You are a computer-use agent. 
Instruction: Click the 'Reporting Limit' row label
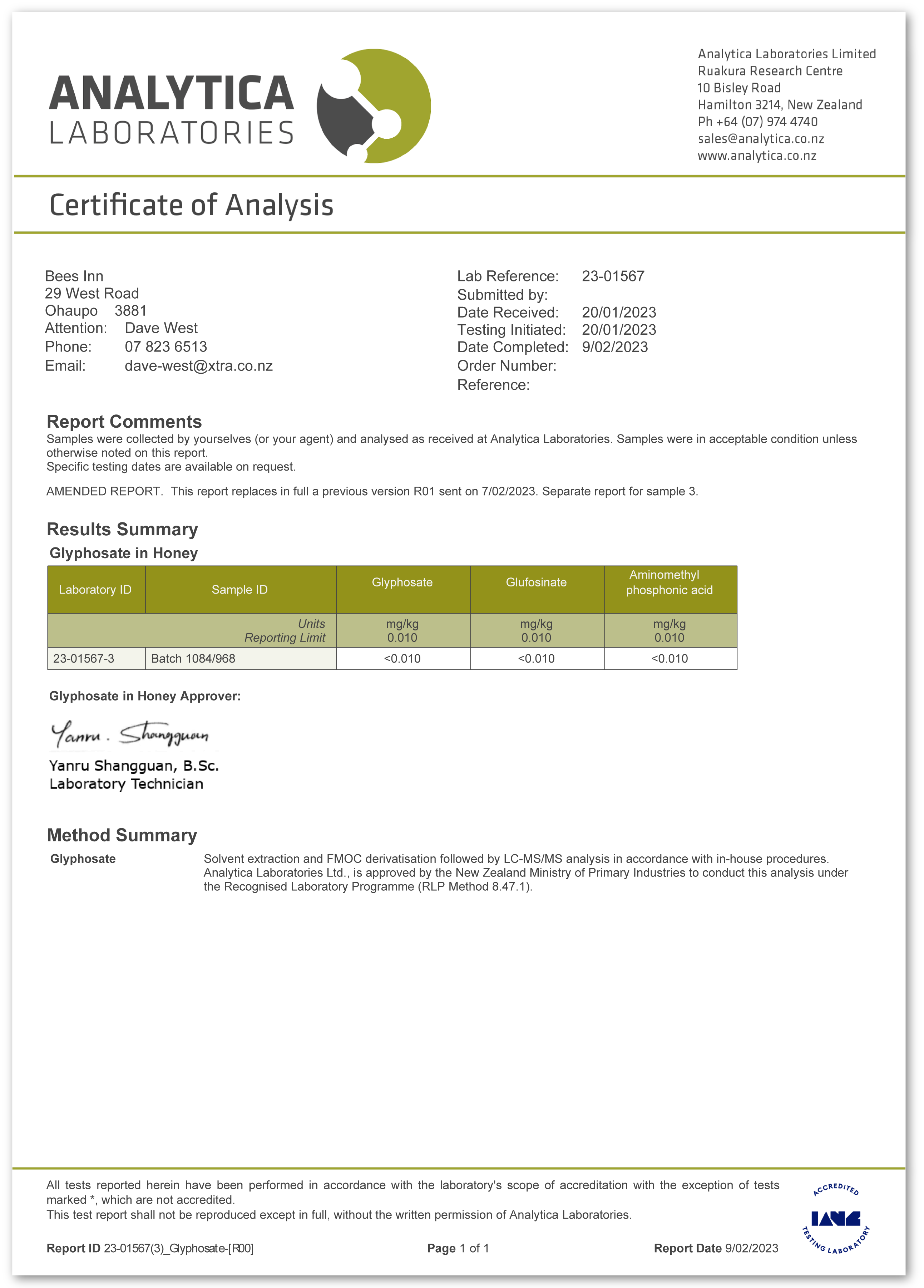285,638
